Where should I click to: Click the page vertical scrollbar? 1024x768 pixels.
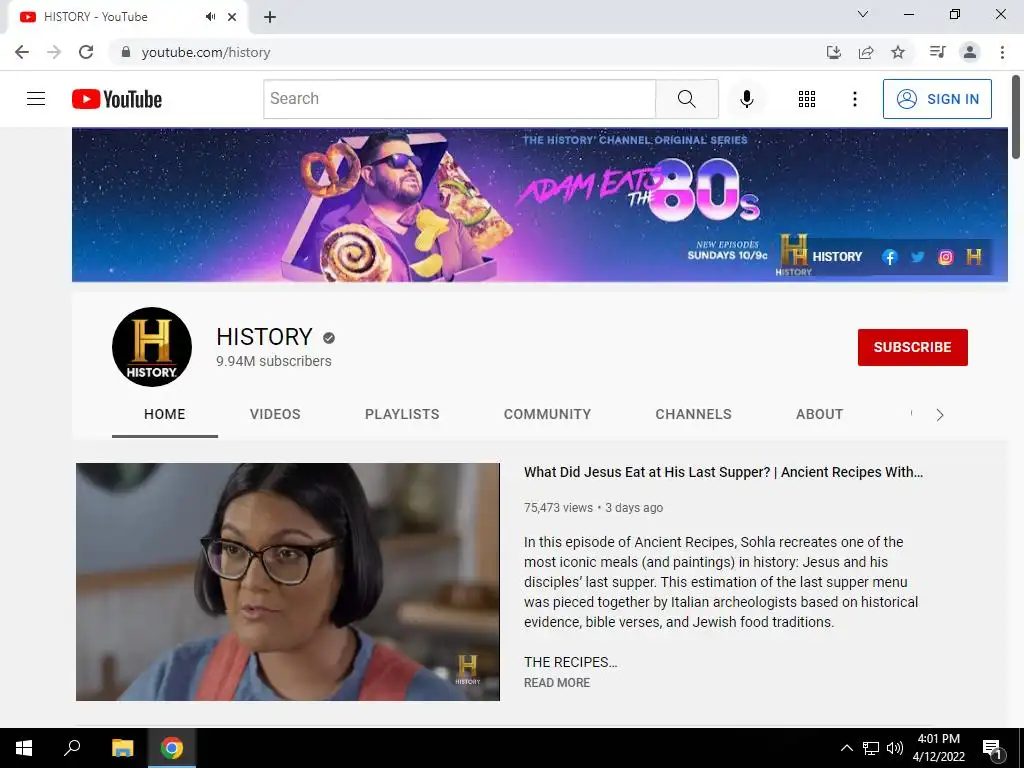tap(1016, 118)
